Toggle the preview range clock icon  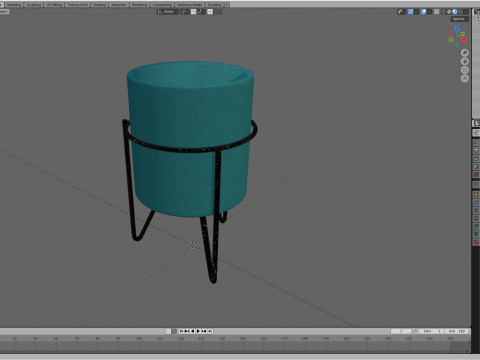pos(415,331)
